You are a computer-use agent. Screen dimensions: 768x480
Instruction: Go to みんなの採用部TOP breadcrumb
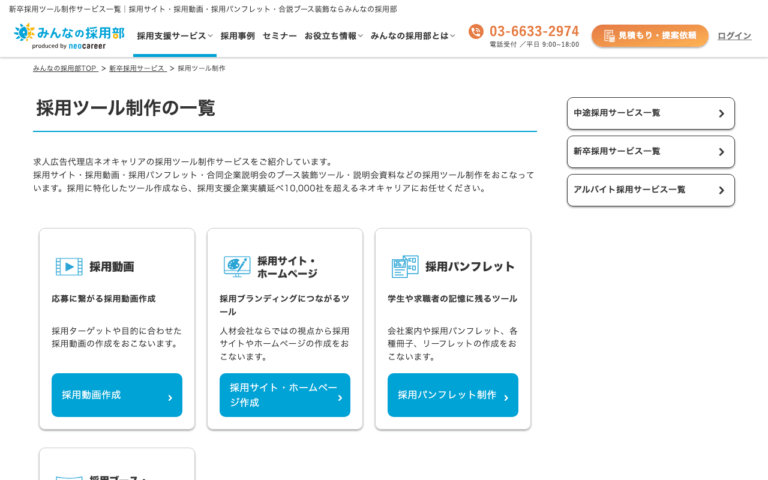point(65,69)
